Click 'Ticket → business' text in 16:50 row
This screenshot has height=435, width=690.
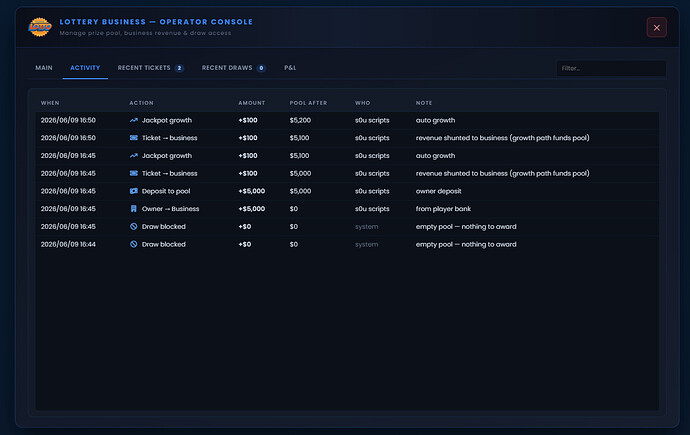169,138
